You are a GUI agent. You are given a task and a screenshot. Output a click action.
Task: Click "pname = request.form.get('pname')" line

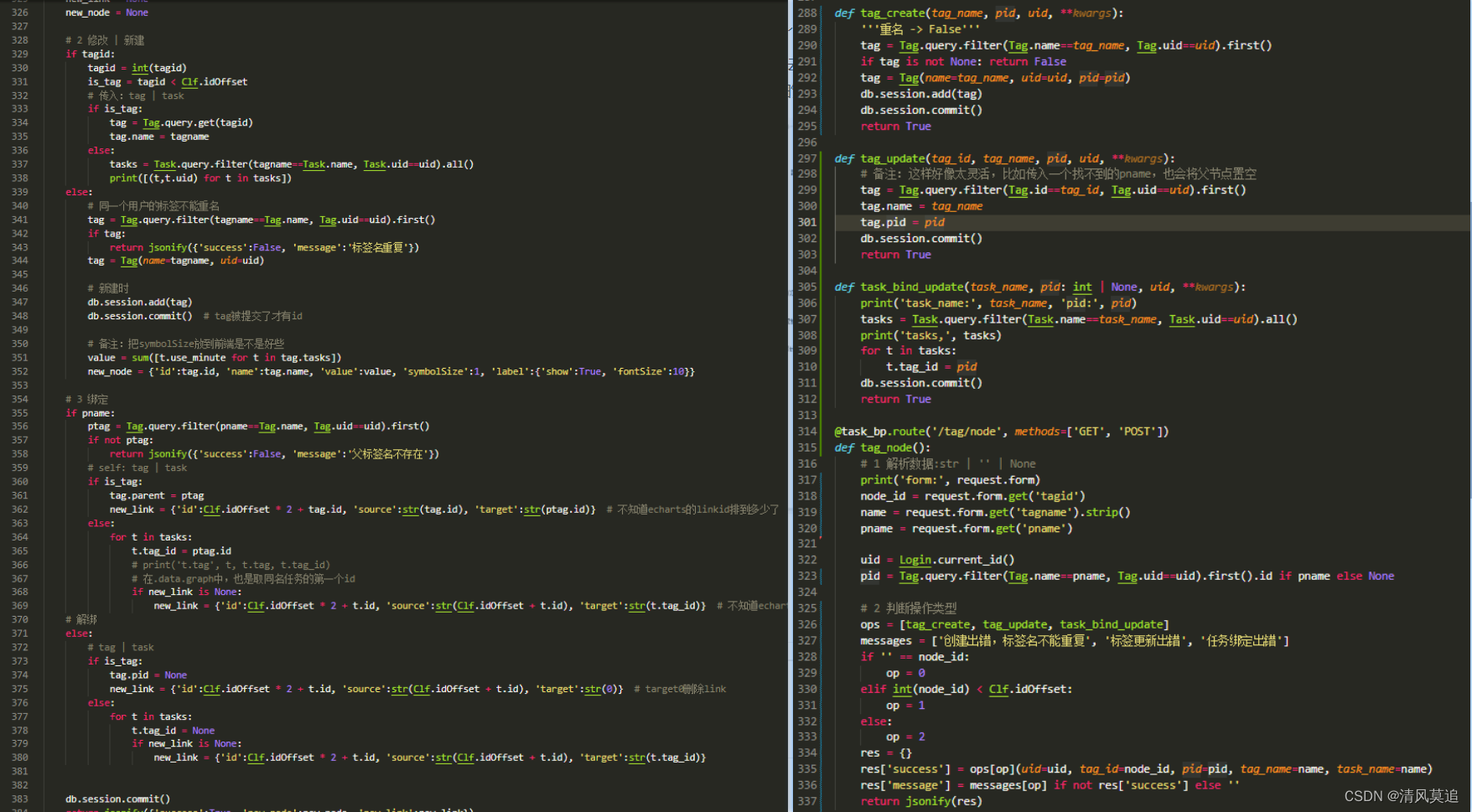966,529
